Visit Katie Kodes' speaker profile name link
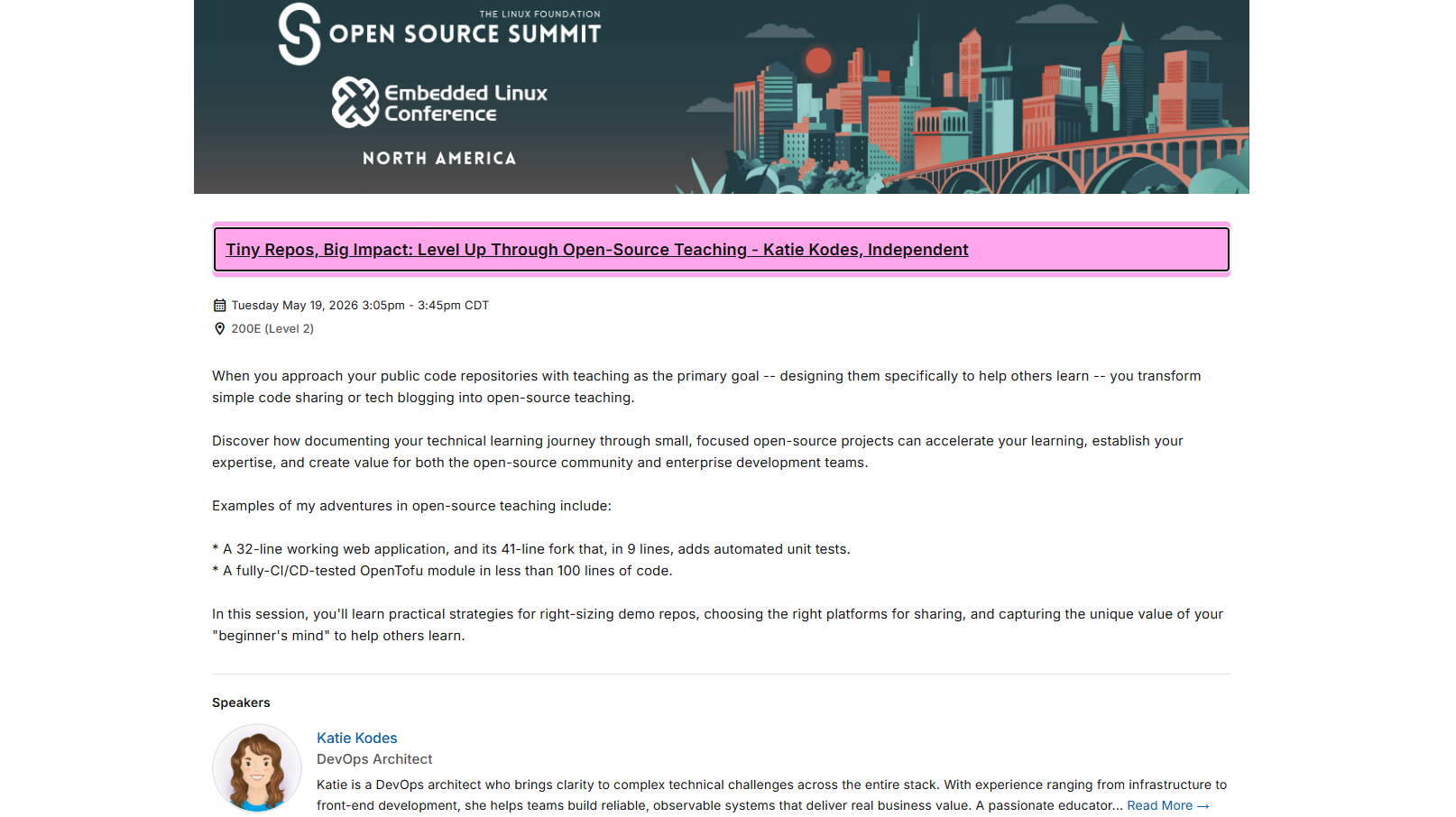 click(x=356, y=738)
